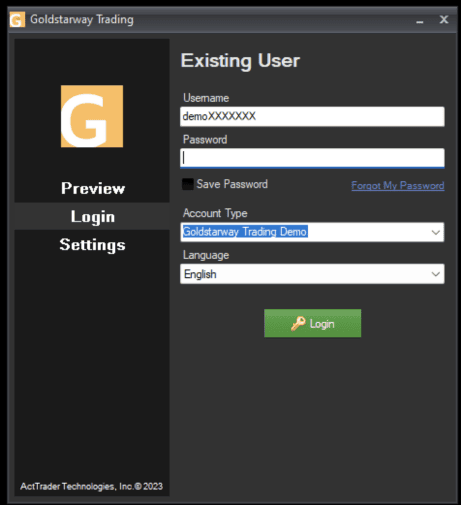Open the Language dropdown arrow
This screenshot has height=505, width=461.
tap(435, 274)
